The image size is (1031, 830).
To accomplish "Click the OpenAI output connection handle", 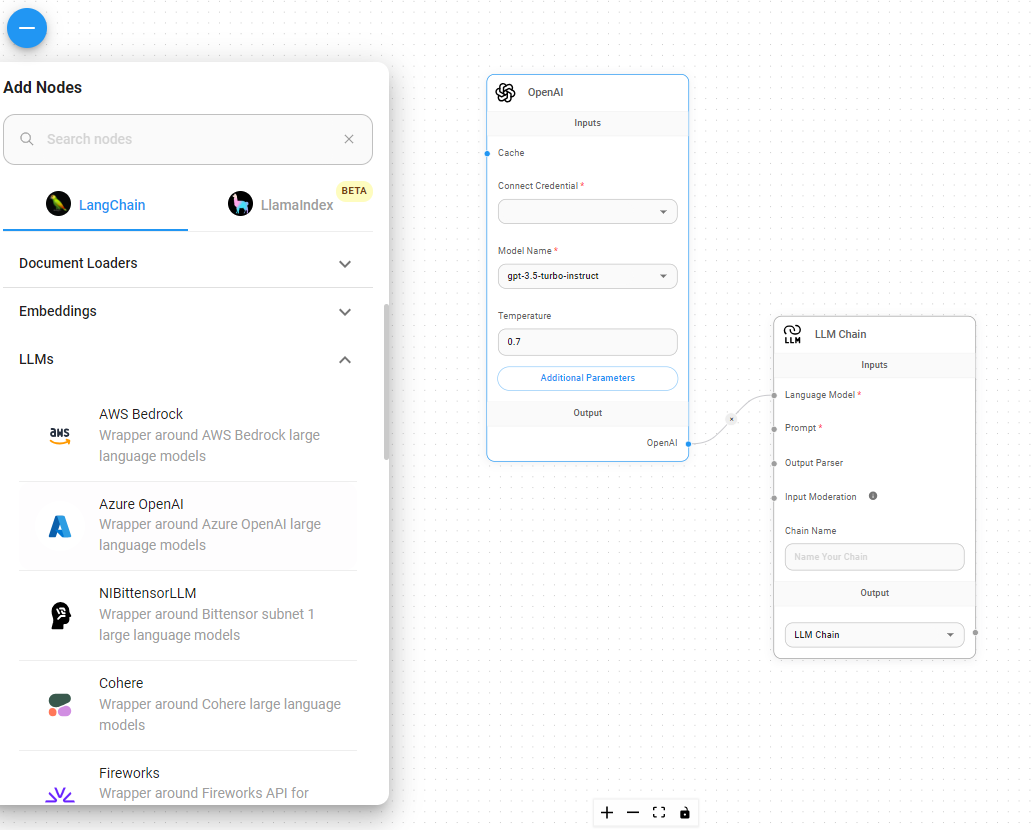I will pyautogui.click(x=688, y=443).
